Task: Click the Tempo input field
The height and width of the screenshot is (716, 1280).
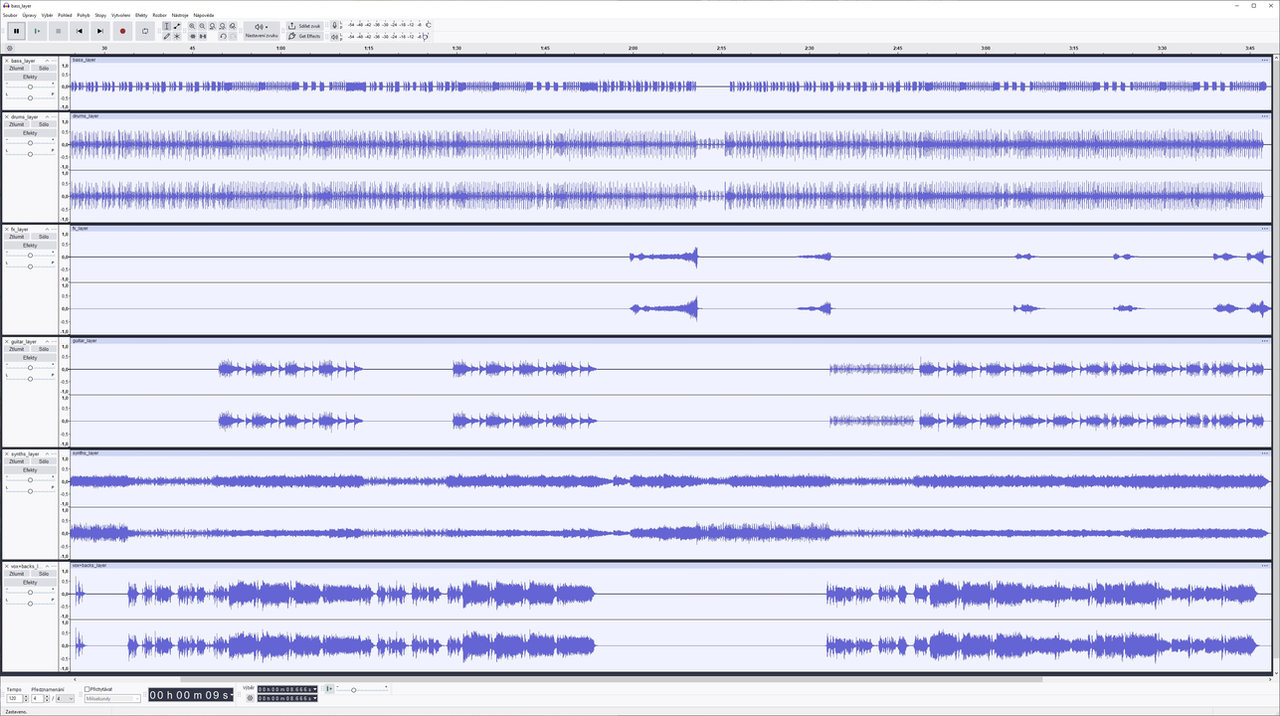Action: click(x=14, y=698)
